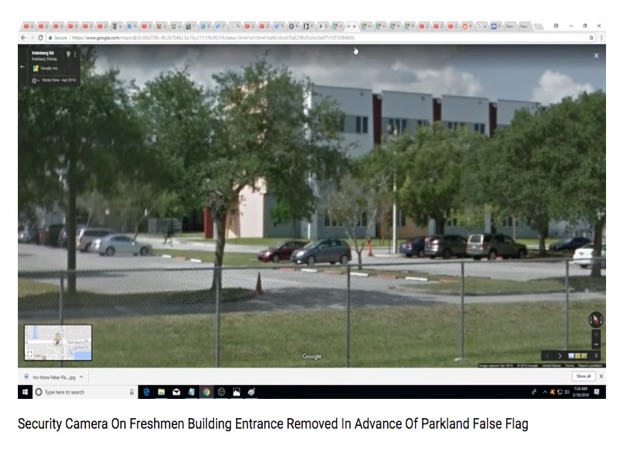Collapse the Holmberg Rd panel with left arrow

[23, 66]
